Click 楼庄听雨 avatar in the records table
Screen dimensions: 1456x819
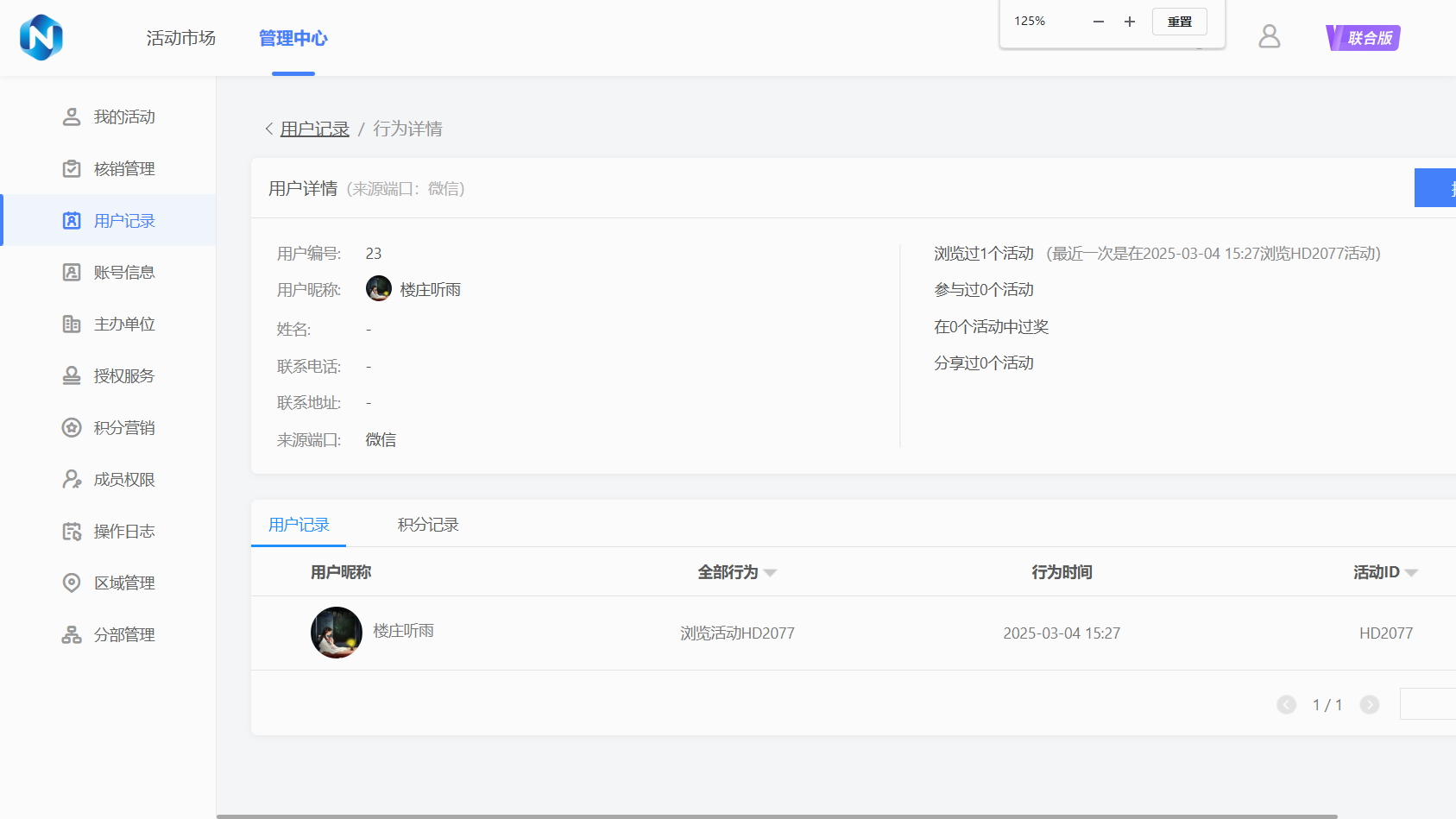pos(337,633)
